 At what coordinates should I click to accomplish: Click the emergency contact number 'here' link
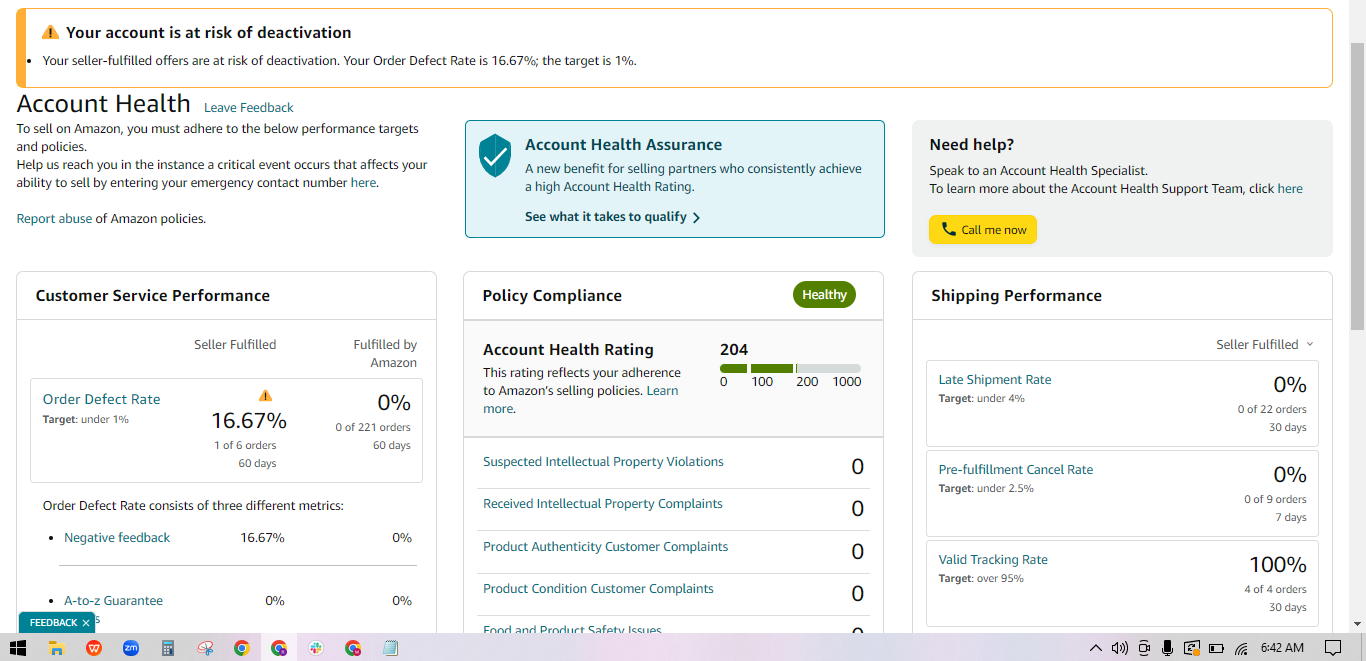(x=363, y=183)
